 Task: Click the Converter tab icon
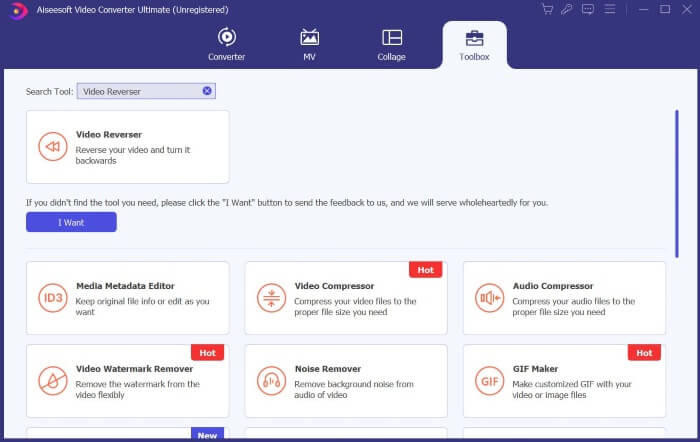(x=227, y=37)
